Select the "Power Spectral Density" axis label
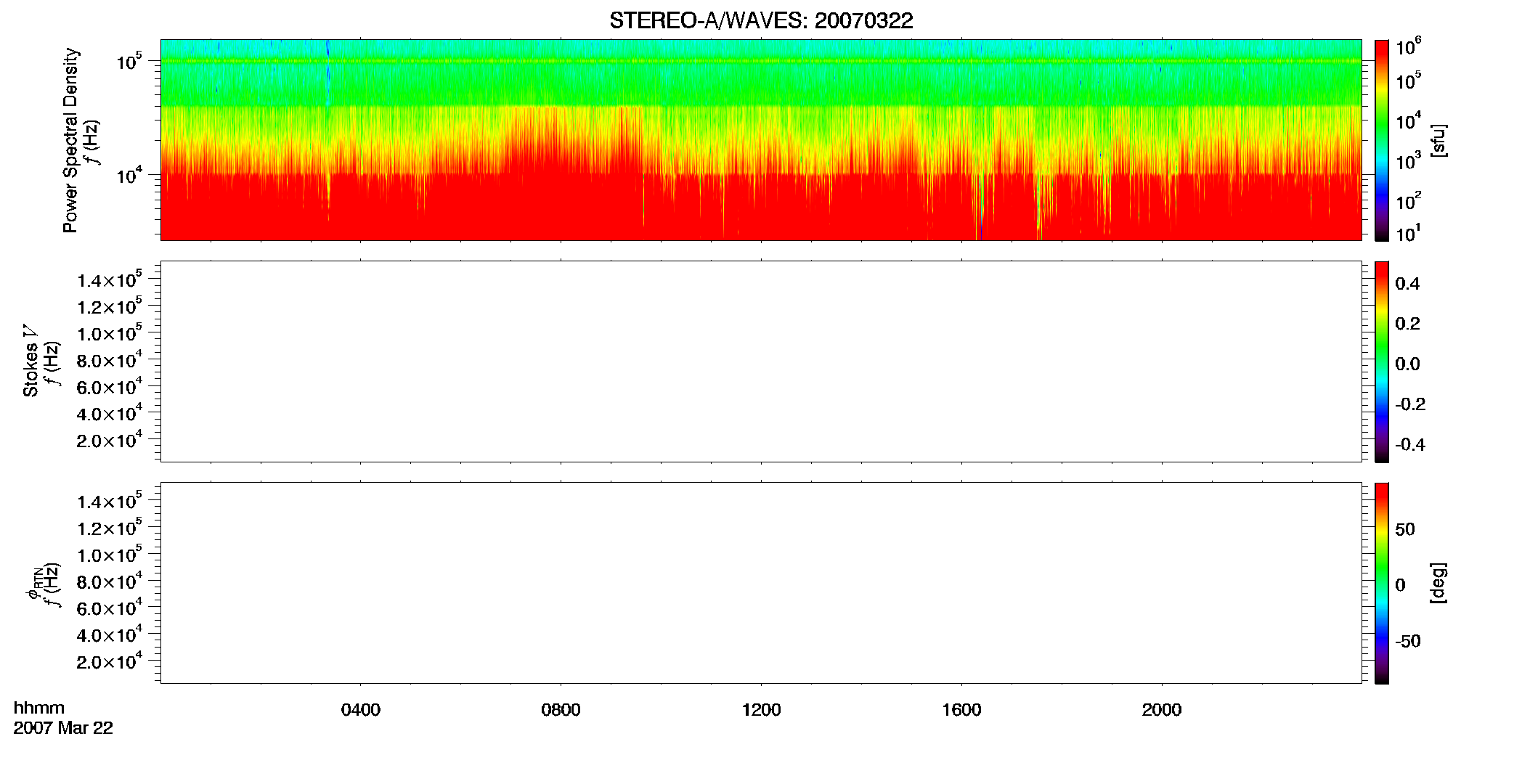 (x=70, y=140)
